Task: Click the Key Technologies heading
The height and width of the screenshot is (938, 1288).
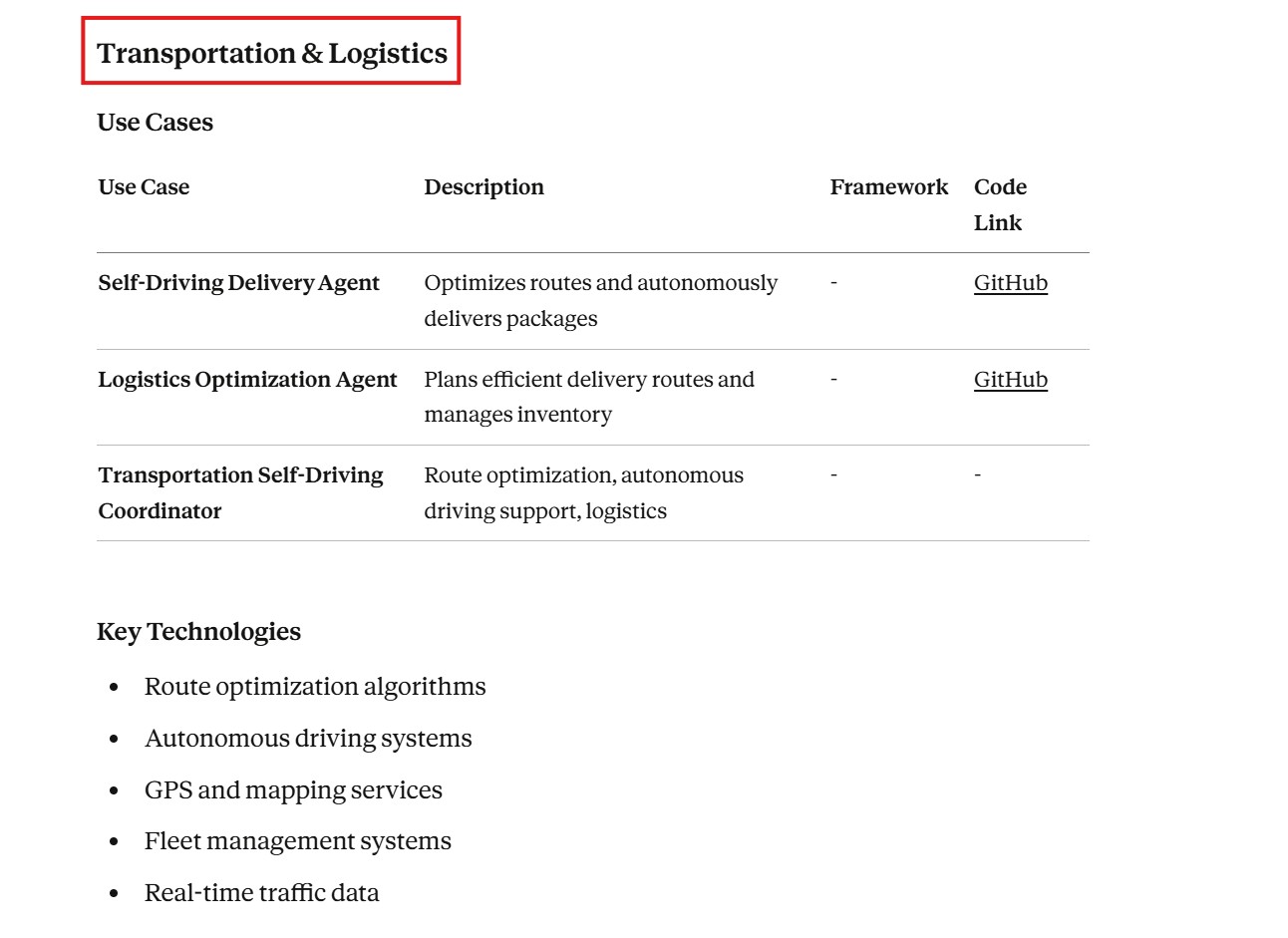Action: pyautogui.click(x=198, y=632)
